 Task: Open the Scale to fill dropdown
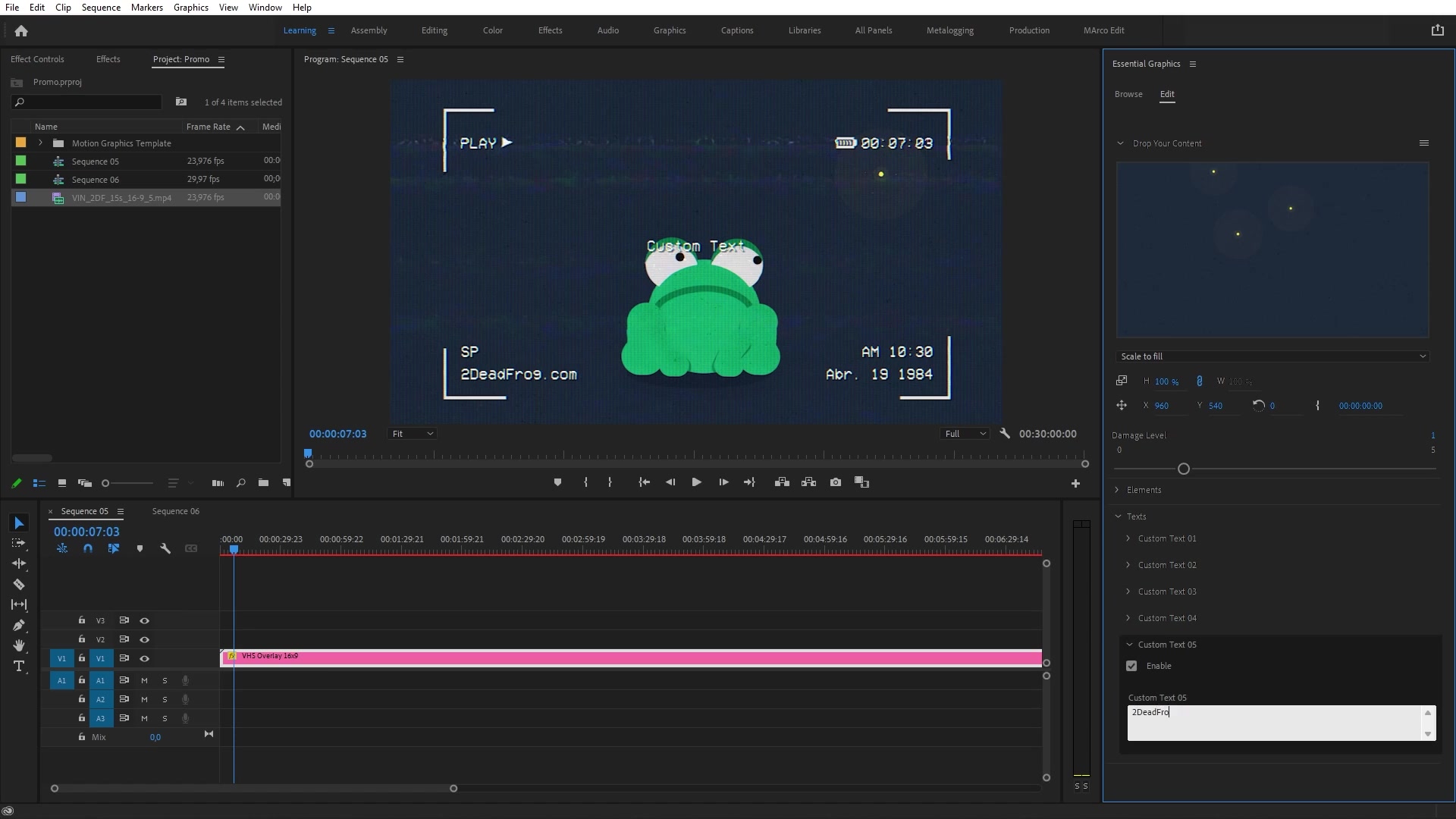[1273, 356]
